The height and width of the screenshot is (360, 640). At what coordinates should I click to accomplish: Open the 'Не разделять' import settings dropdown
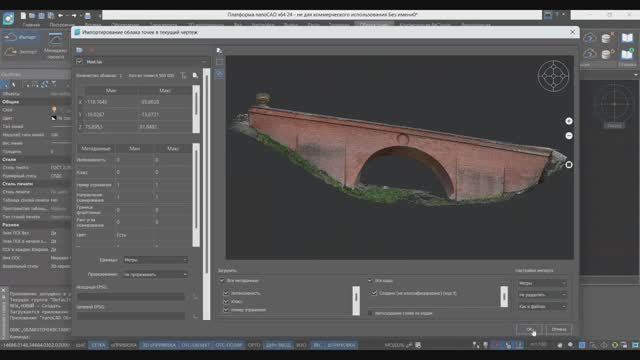(x=542, y=294)
